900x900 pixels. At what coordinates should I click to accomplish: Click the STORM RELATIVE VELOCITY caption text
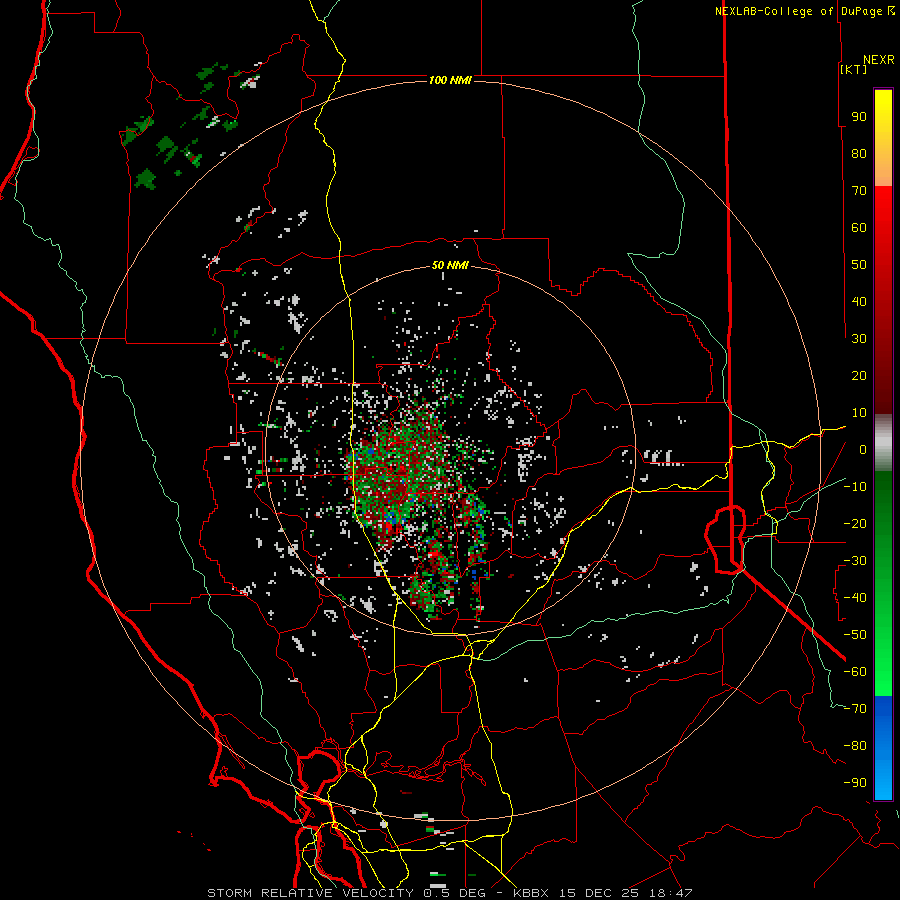coord(311,893)
